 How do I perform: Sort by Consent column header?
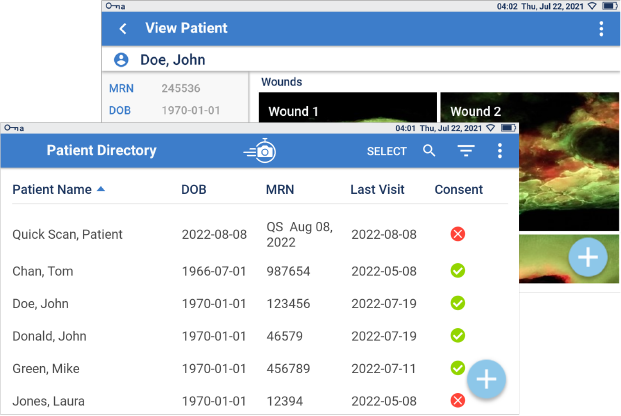(x=459, y=189)
